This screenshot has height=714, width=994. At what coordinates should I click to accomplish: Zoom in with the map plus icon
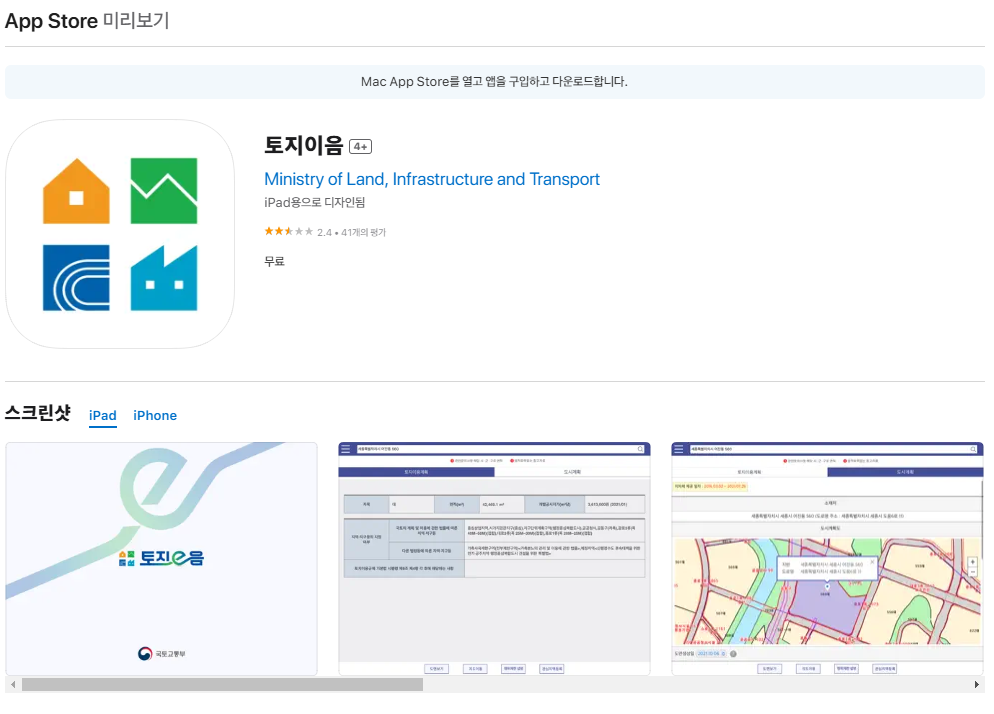[972, 562]
